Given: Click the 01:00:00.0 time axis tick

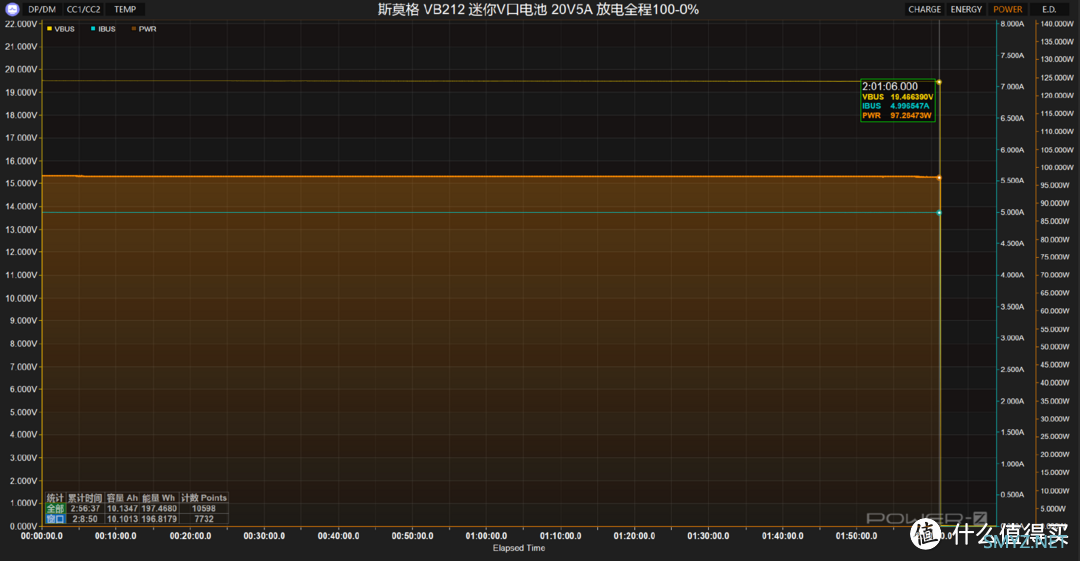Looking at the screenshot, I should coord(486,536).
